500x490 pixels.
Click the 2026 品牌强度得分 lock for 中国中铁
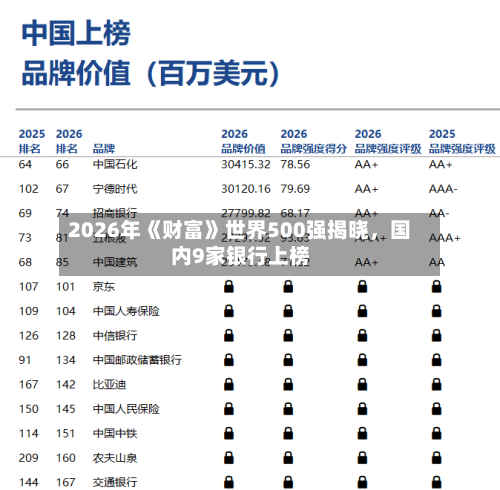(288, 433)
